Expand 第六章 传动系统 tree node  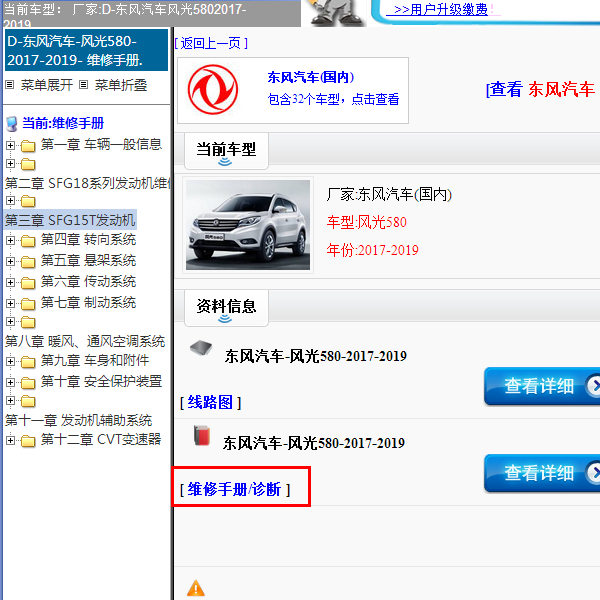[x=10, y=282]
